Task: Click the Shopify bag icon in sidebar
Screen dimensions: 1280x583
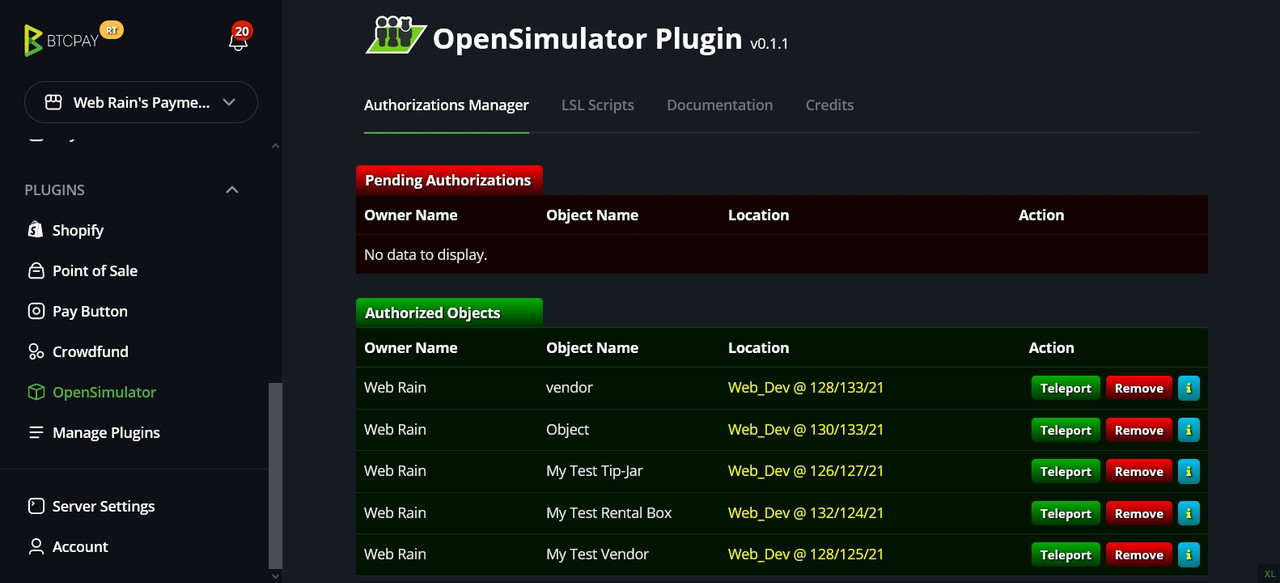Action: pos(36,230)
